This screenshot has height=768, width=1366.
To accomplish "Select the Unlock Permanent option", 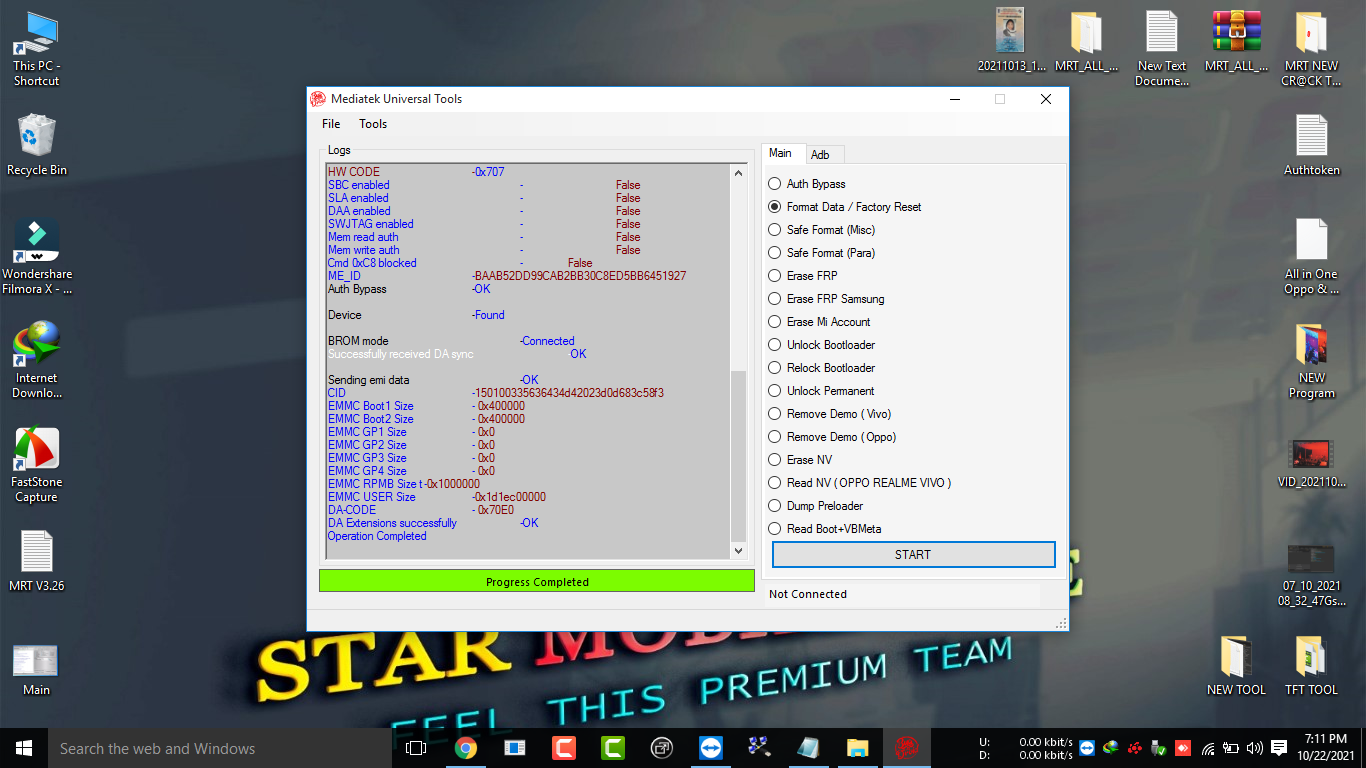I will 821,391.
